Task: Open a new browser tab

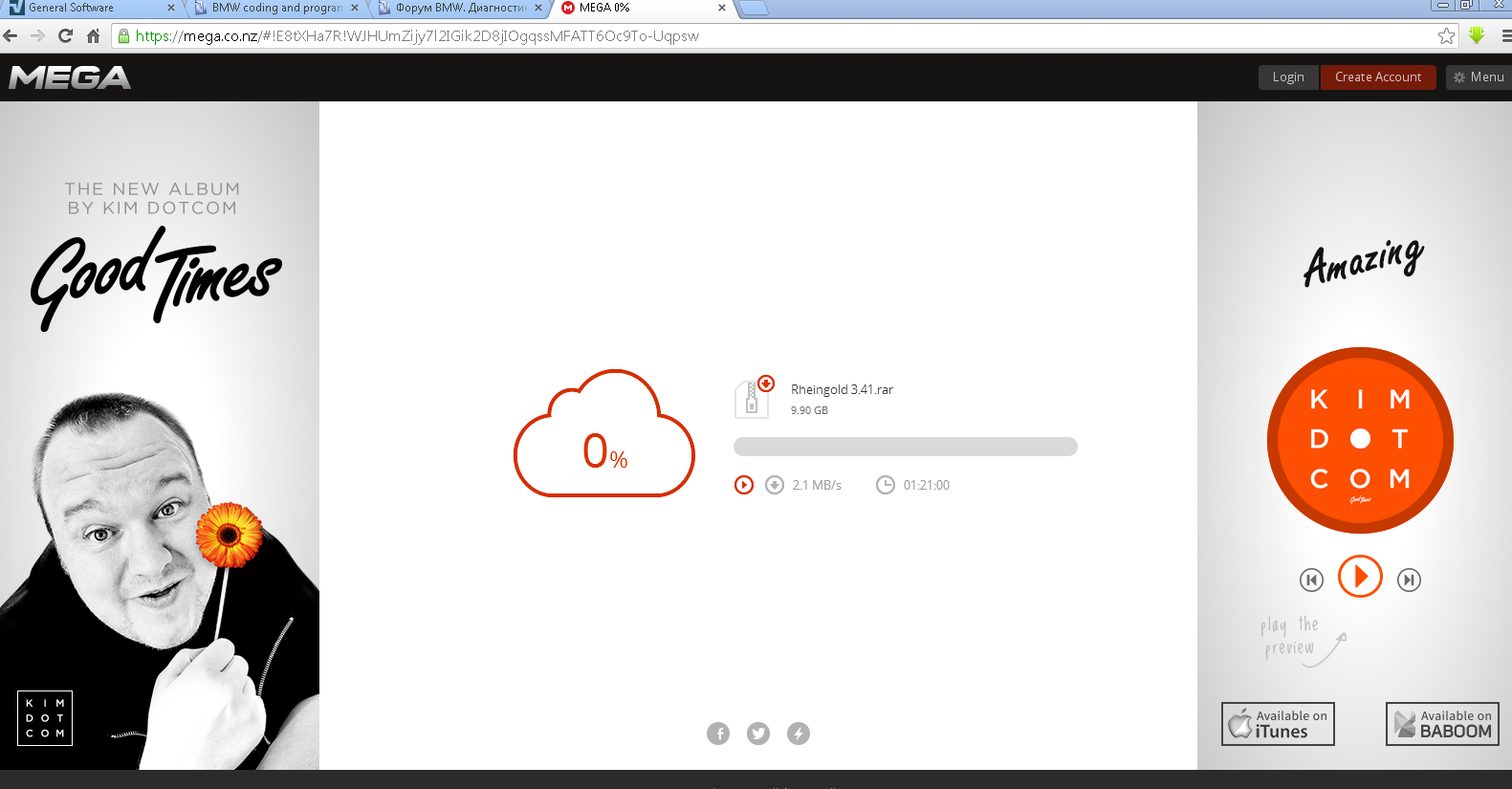Action: [x=755, y=8]
